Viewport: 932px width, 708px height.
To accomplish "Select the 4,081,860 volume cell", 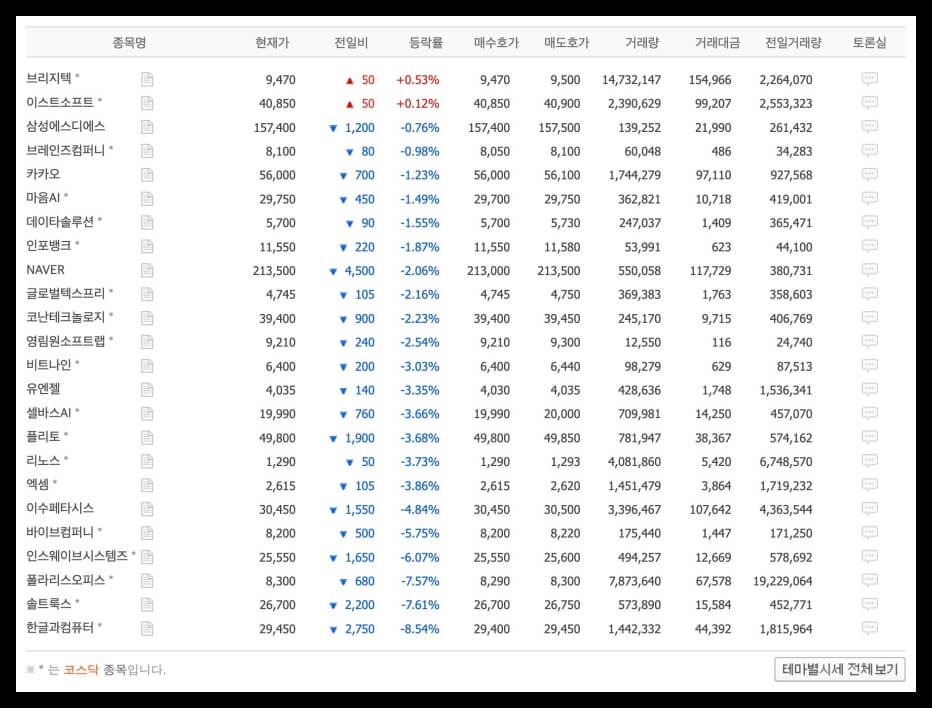I will [x=634, y=462].
